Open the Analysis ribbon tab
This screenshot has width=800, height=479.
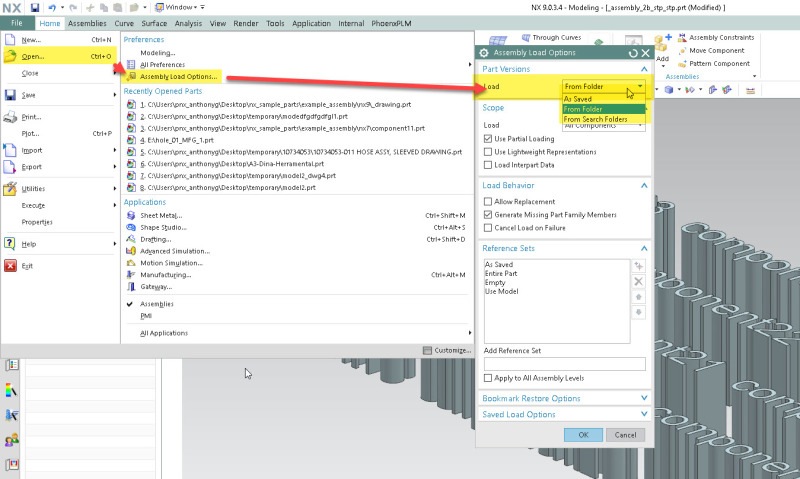point(188,23)
